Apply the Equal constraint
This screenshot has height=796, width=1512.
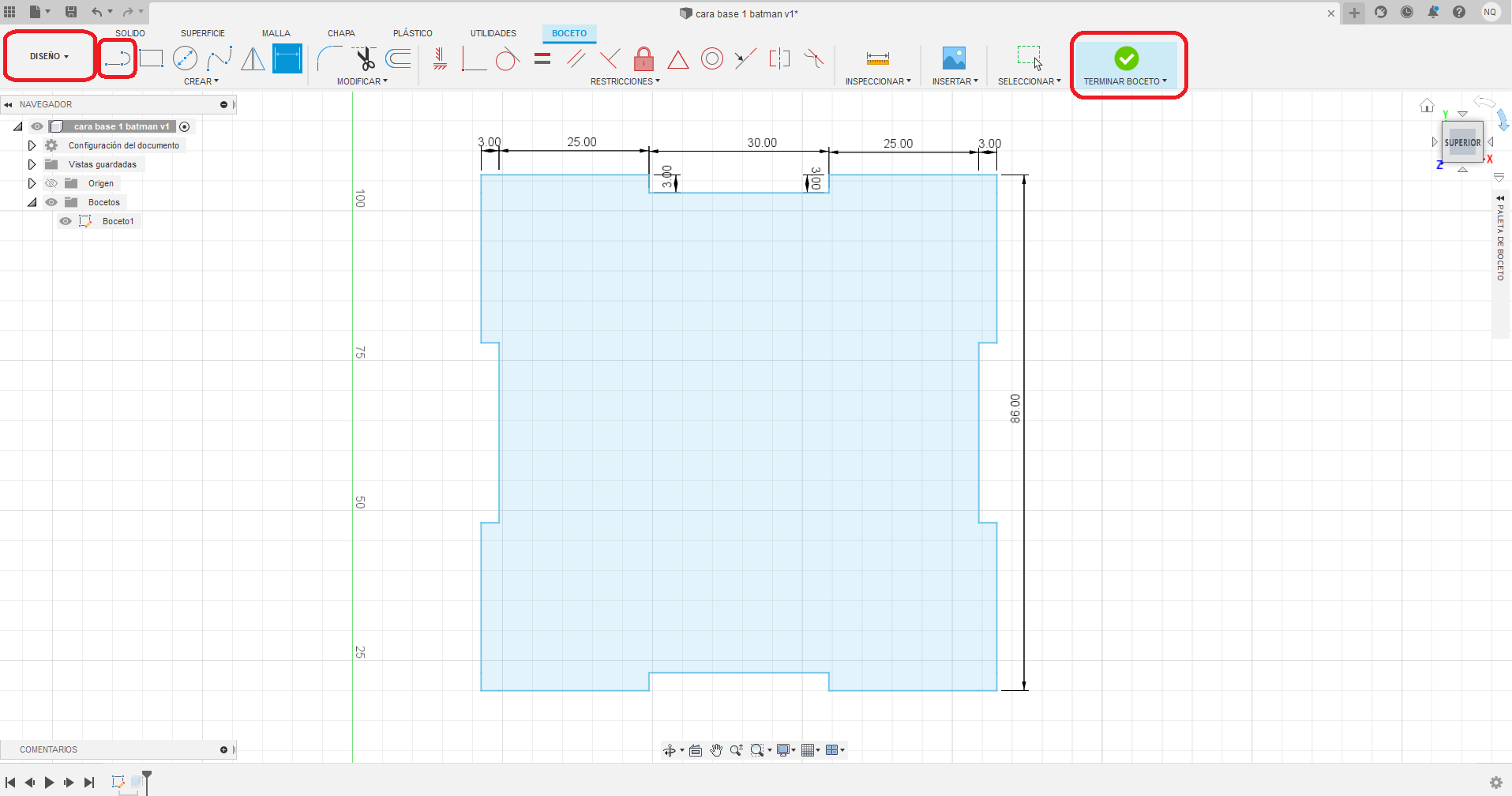click(542, 58)
